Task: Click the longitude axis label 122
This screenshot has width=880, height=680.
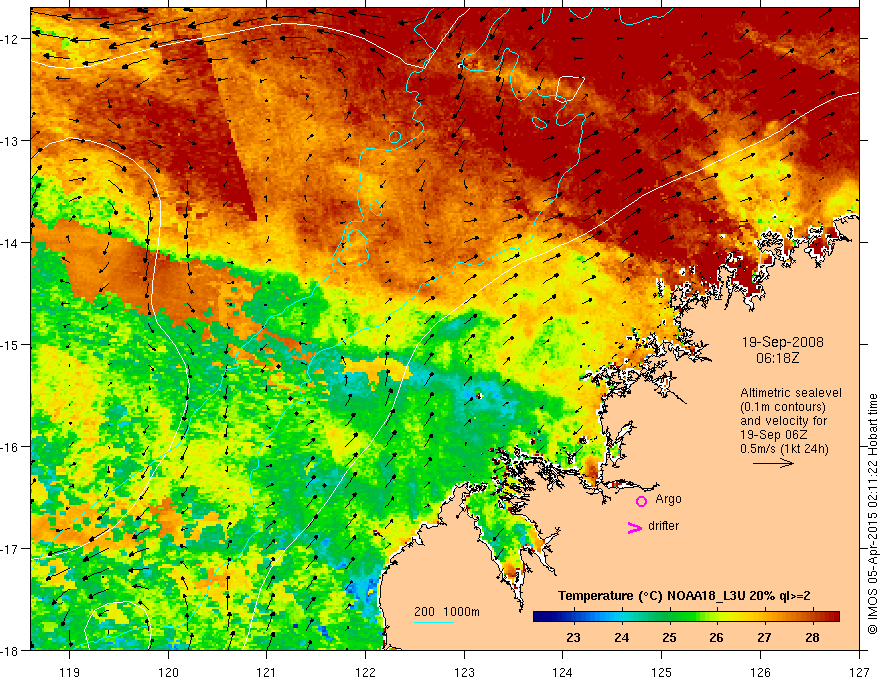Action: [x=365, y=672]
